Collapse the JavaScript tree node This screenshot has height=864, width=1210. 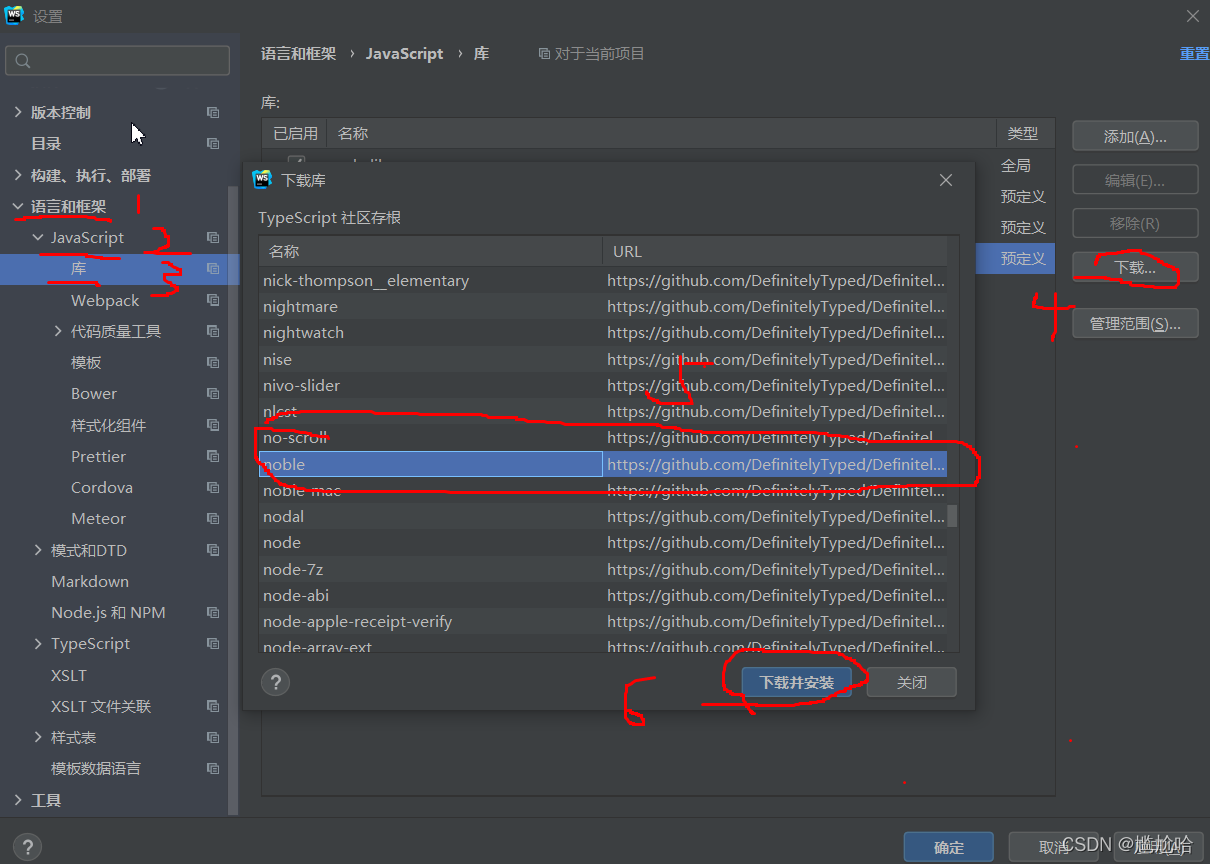[x=38, y=237]
